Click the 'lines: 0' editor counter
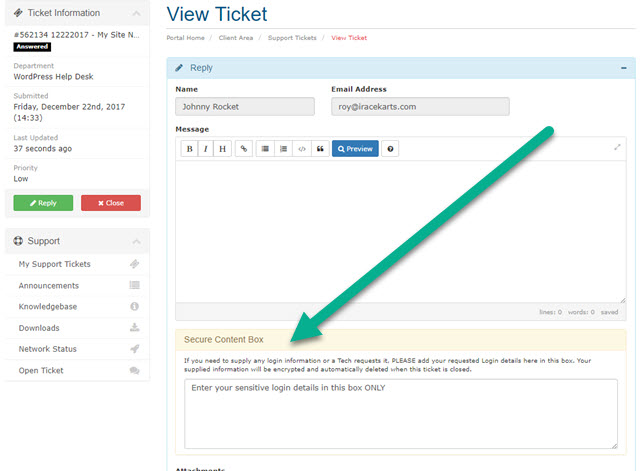Viewport: 640px width, 471px height. [551, 312]
